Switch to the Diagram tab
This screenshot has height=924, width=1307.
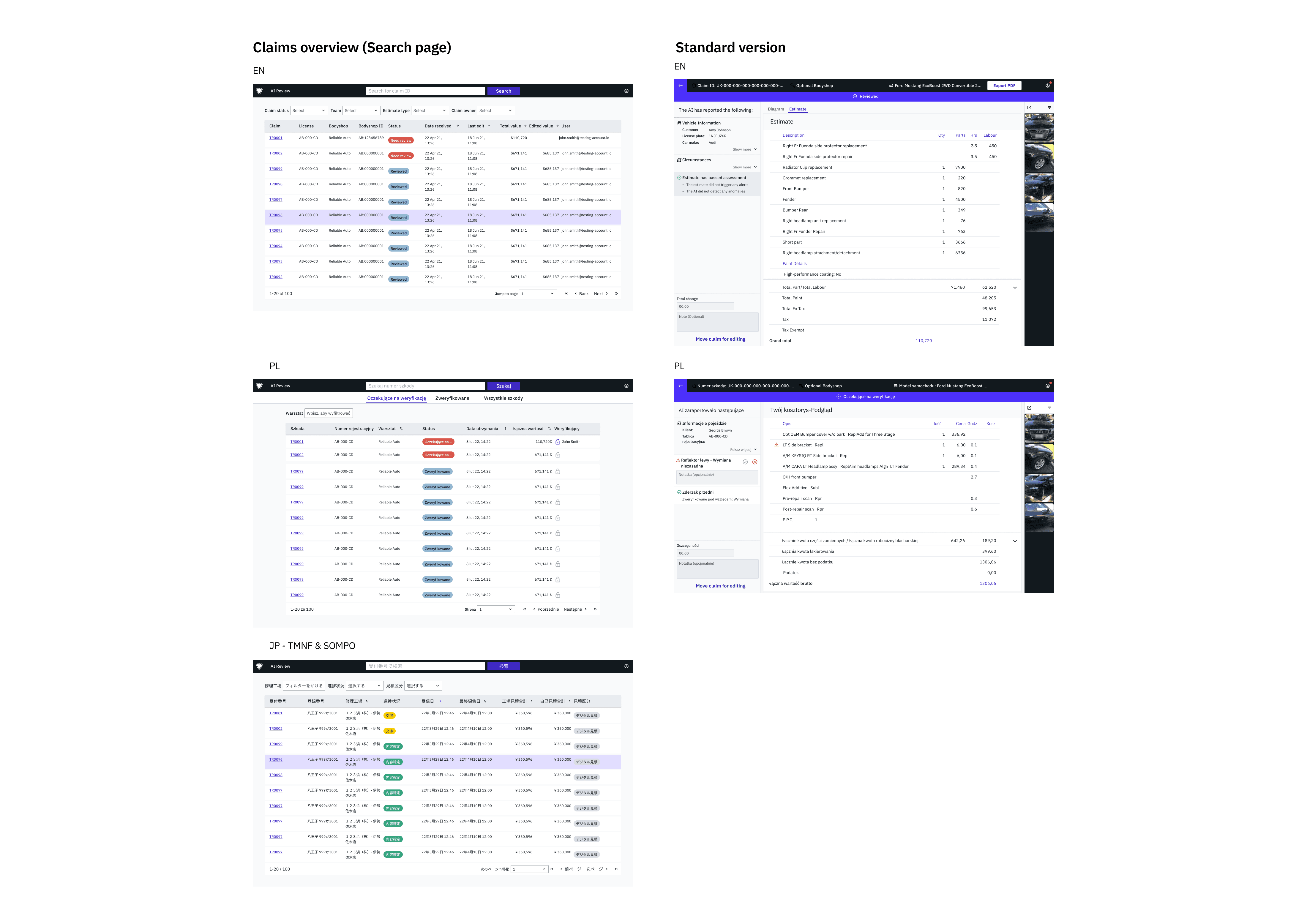(x=775, y=109)
